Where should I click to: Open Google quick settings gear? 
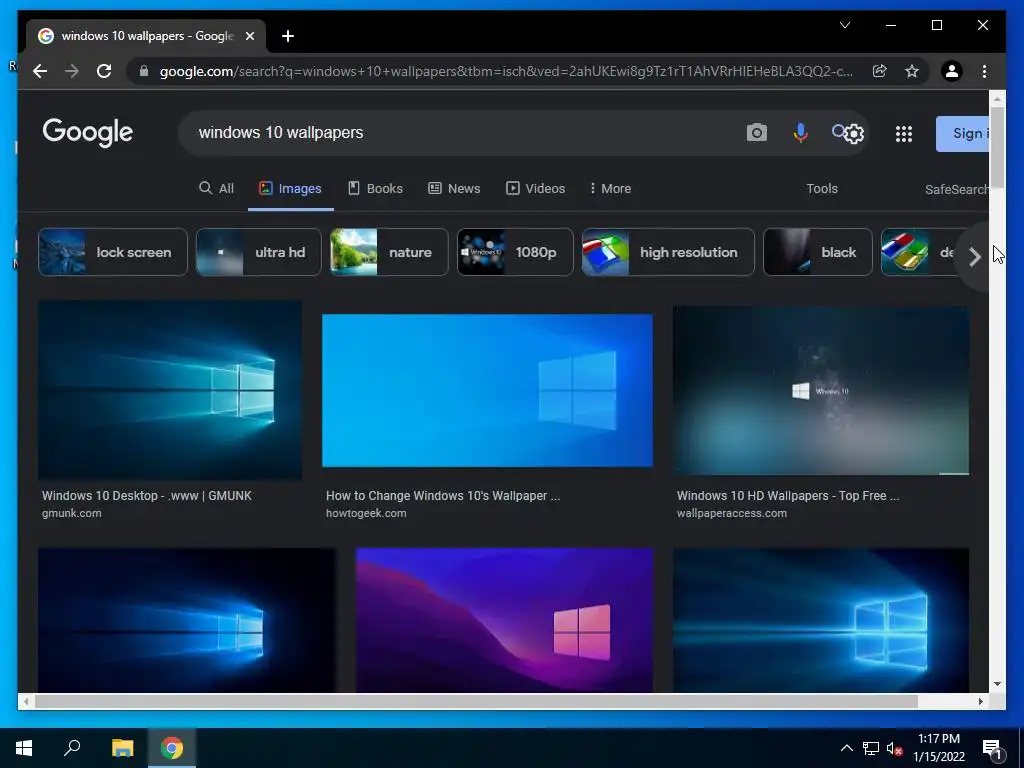point(854,134)
